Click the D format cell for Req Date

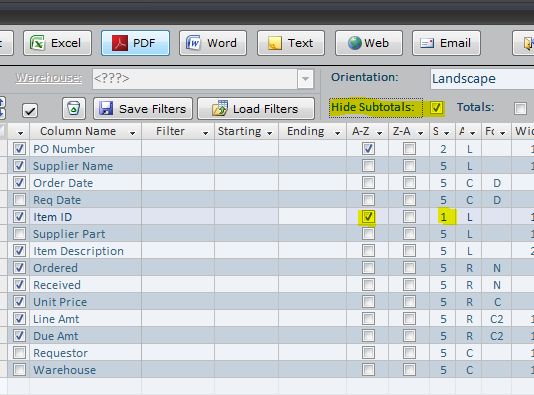click(x=497, y=200)
